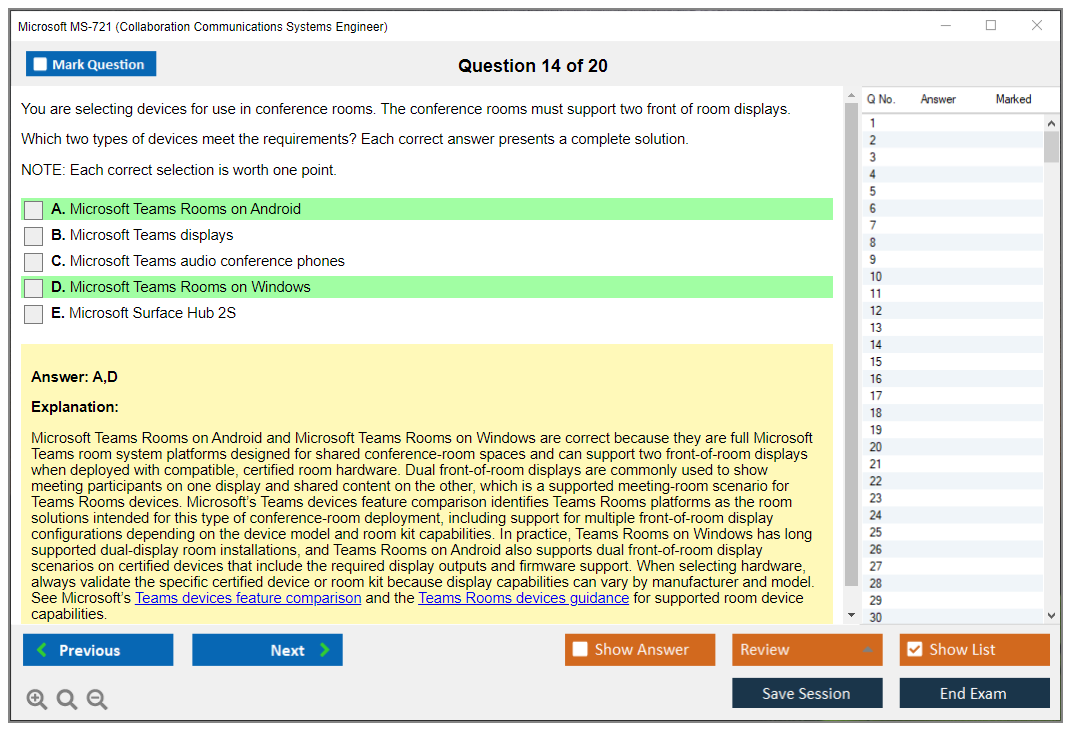The width and height of the screenshot is (1075, 735).
Task: Select question 13 in the list
Action: (x=953, y=328)
